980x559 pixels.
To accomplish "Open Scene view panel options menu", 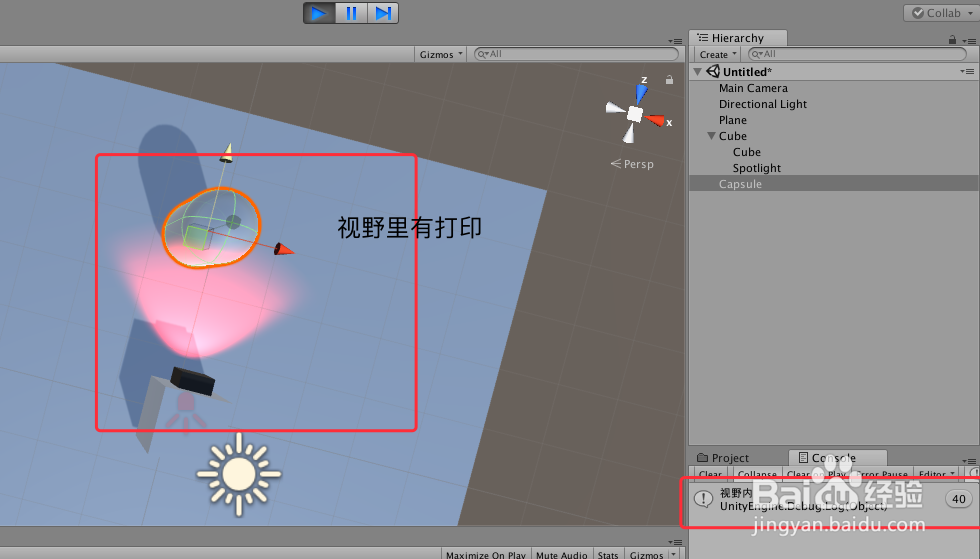I will [x=675, y=41].
